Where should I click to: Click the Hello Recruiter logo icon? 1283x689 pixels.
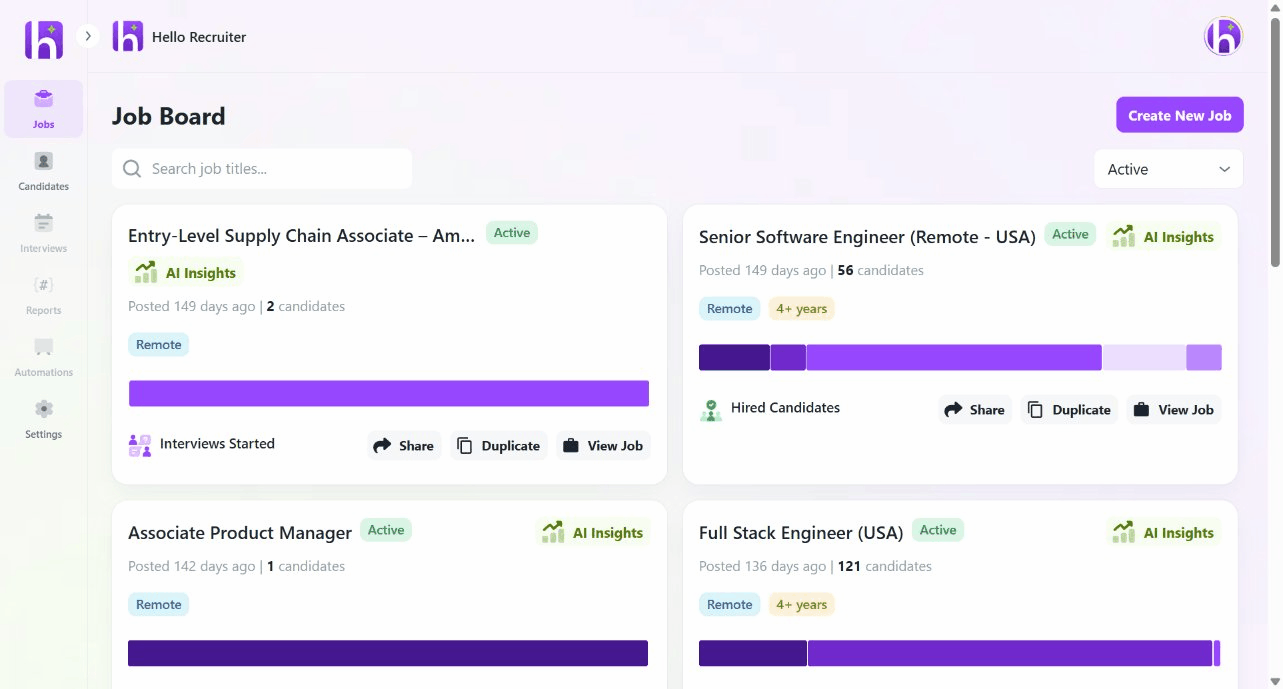coord(127,36)
